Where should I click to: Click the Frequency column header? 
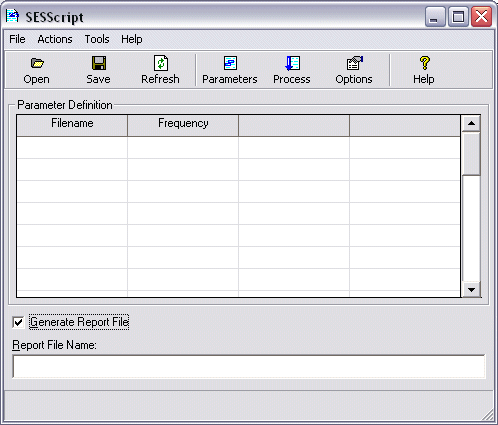pyautogui.click(x=183, y=125)
